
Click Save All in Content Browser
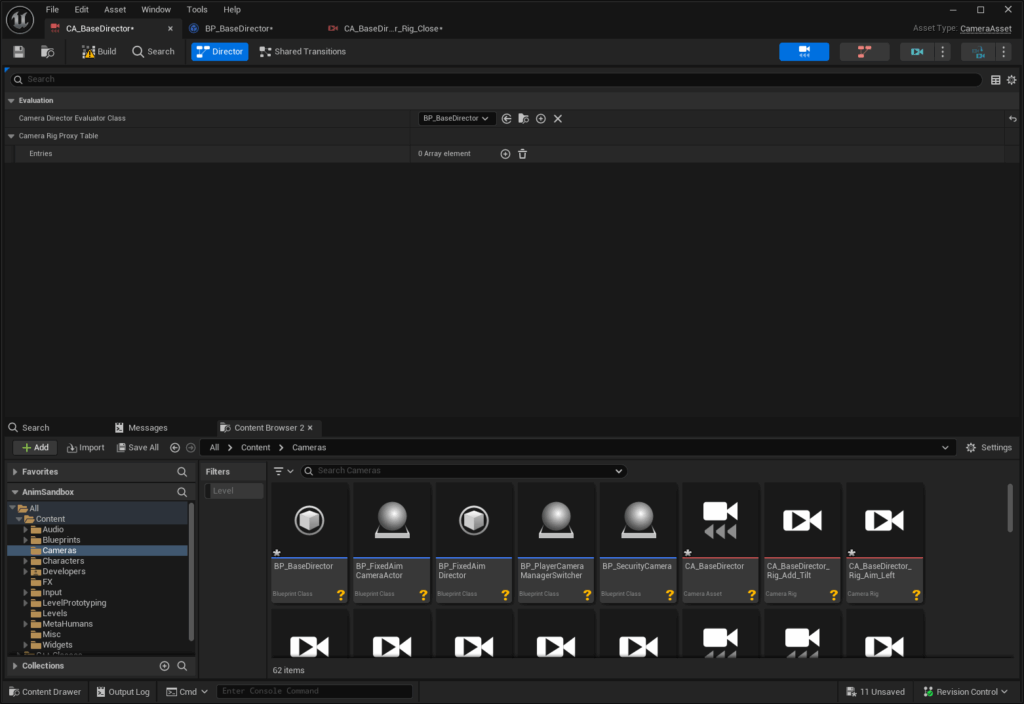137,448
